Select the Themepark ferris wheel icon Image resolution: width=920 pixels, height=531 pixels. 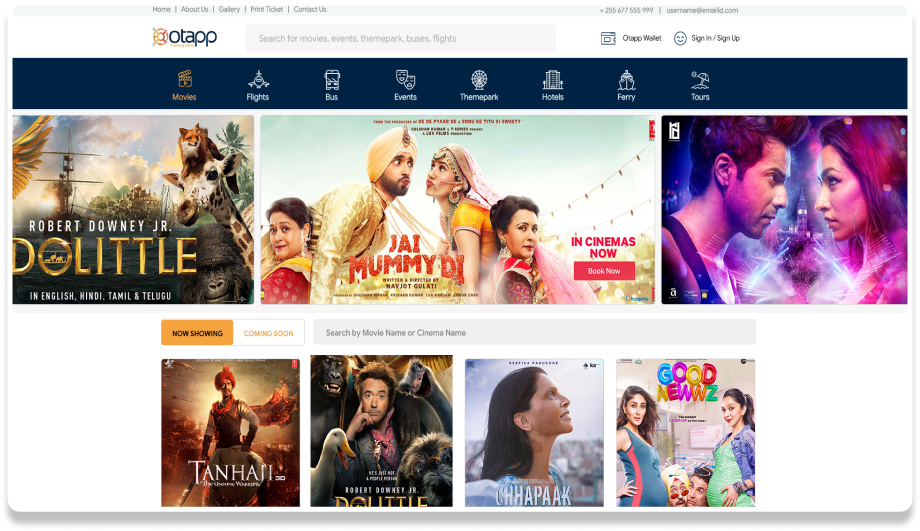click(479, 79)
